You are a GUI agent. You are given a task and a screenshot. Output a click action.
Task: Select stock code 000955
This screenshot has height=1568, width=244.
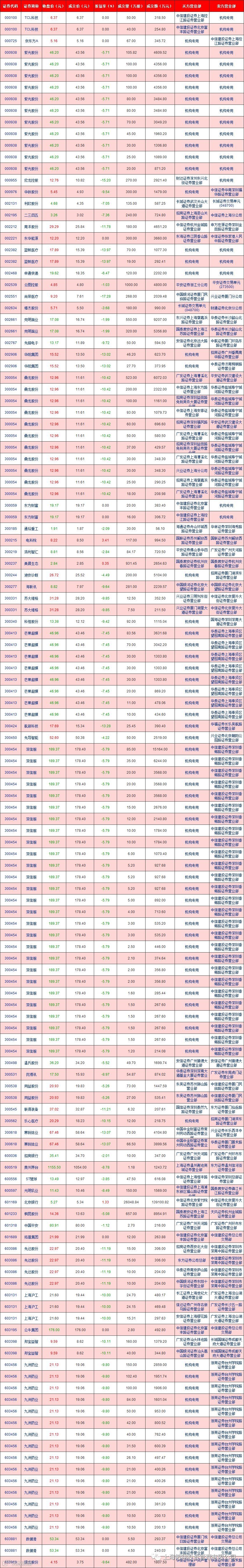(10, 180)
